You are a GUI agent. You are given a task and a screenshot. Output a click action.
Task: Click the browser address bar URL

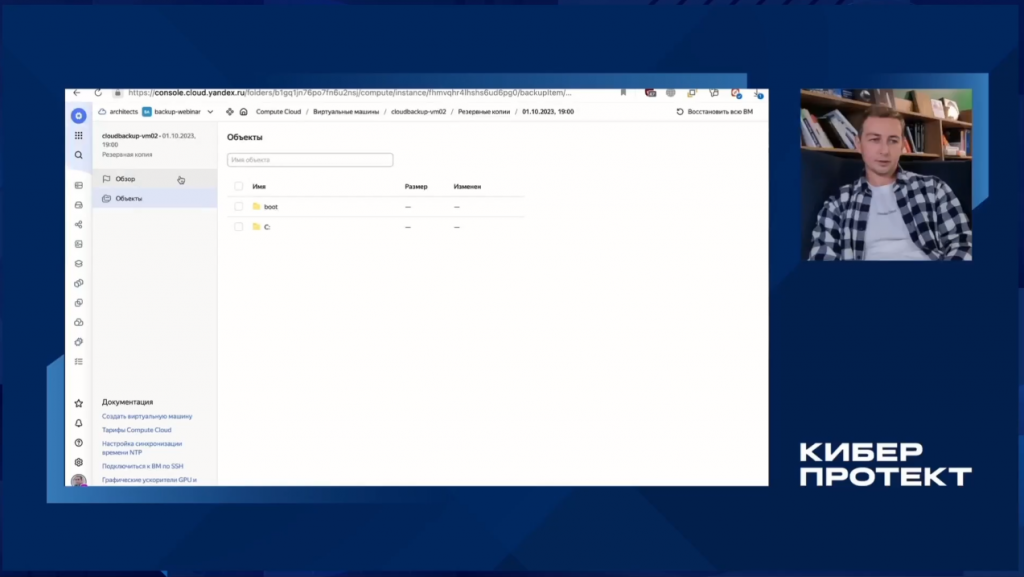point(349,93)
